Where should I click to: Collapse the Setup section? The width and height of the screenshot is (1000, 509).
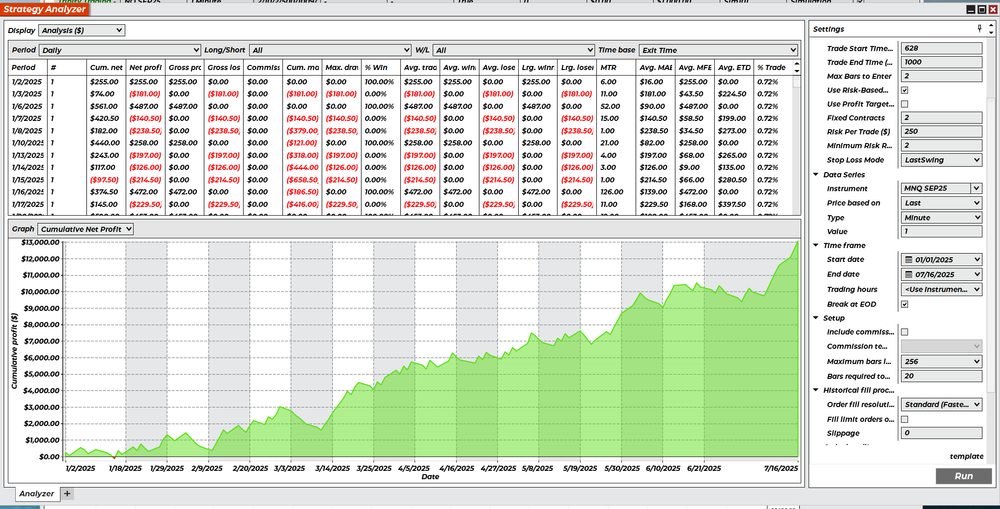pos(816,318)
